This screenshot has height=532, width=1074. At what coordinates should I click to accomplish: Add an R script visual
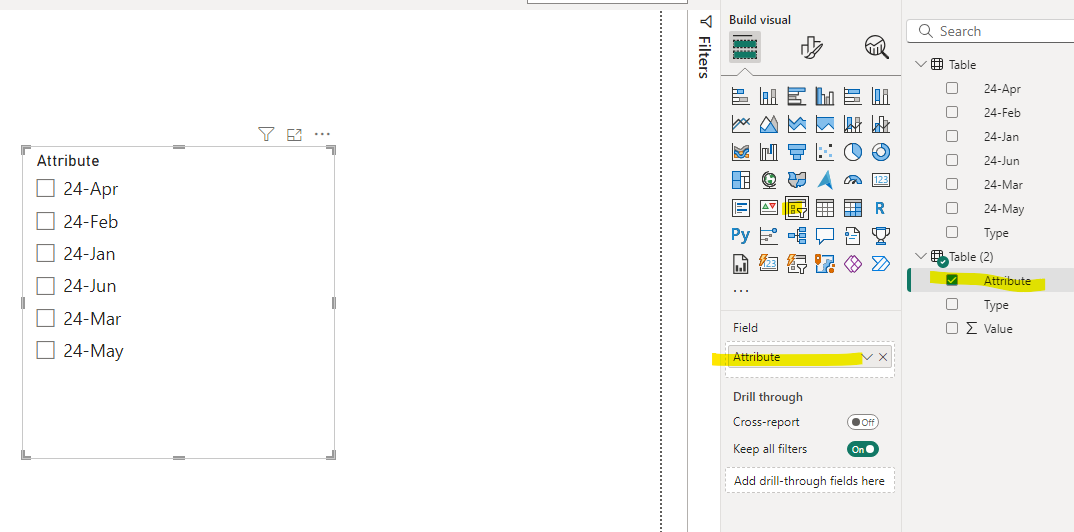click(x=881, y=207)
